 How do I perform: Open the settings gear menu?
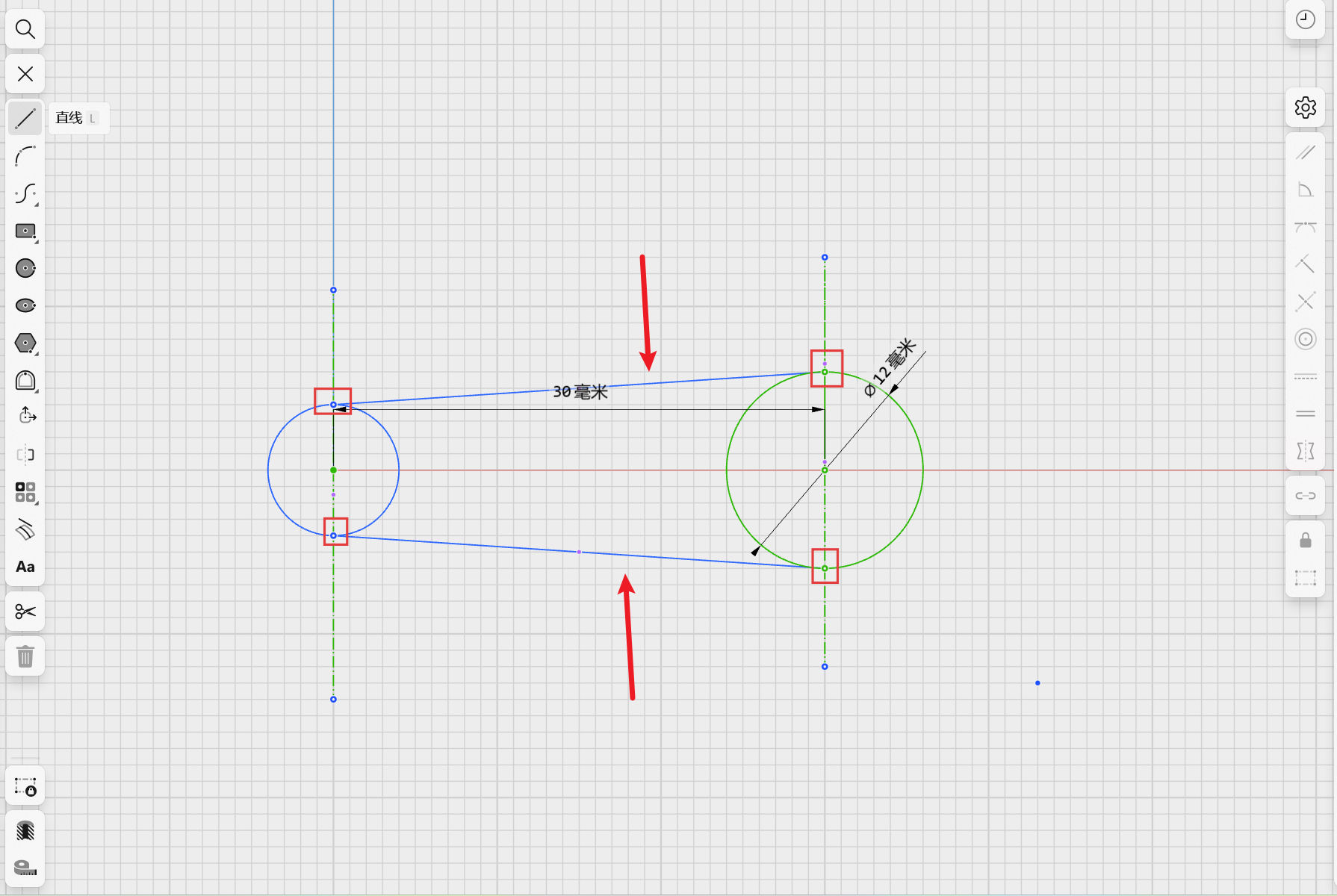tap(1305, 108)
